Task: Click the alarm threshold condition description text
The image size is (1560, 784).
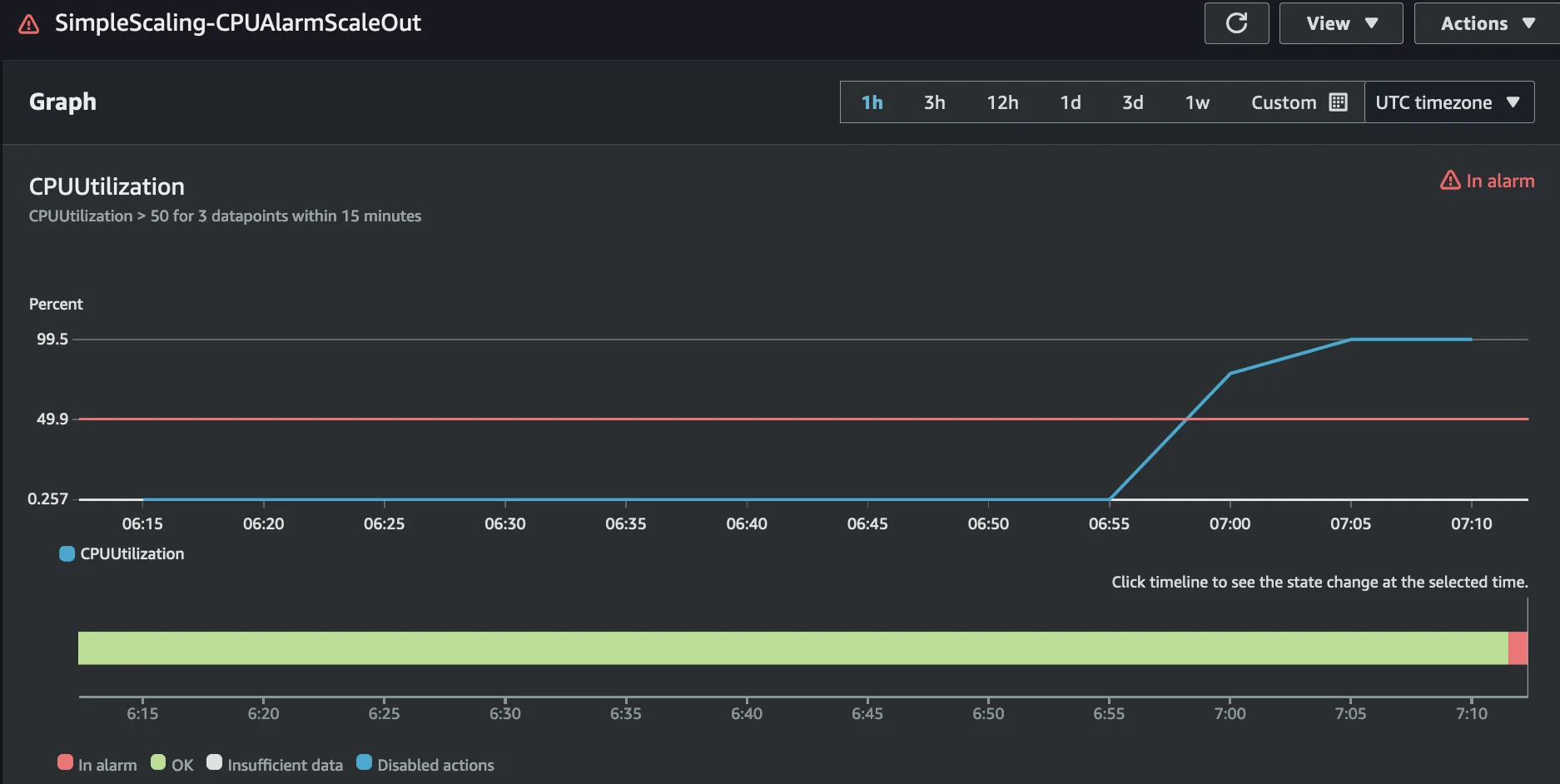Action: (225, 216)
